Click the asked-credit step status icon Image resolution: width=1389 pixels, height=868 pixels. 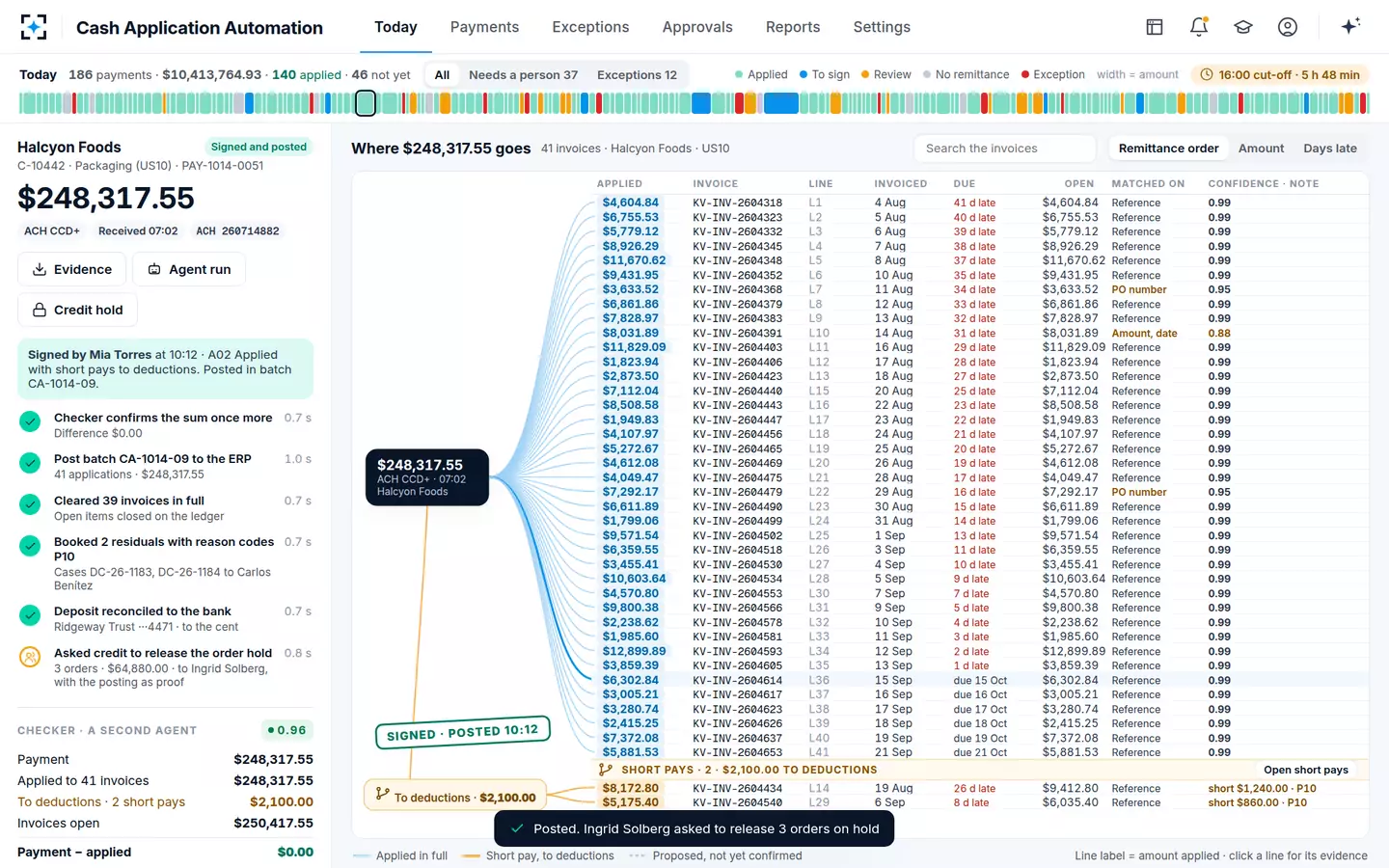pos(30,657)
